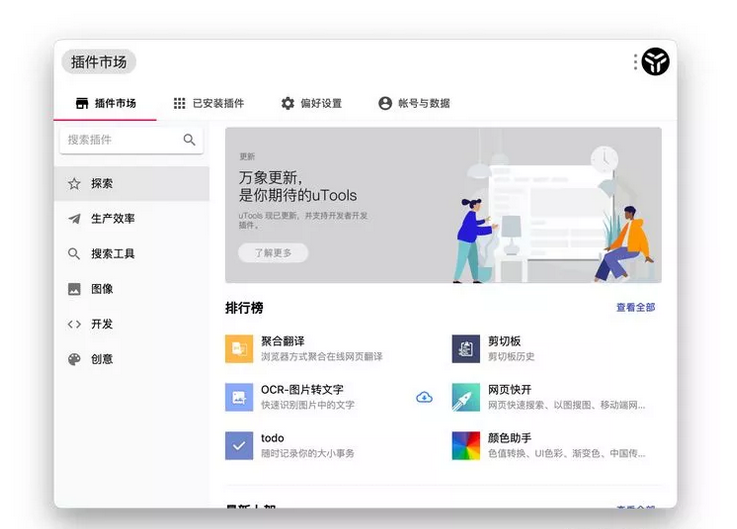The image size is (737, 529).
Task: Select the 探索 category
Action: tap(132, 183)
